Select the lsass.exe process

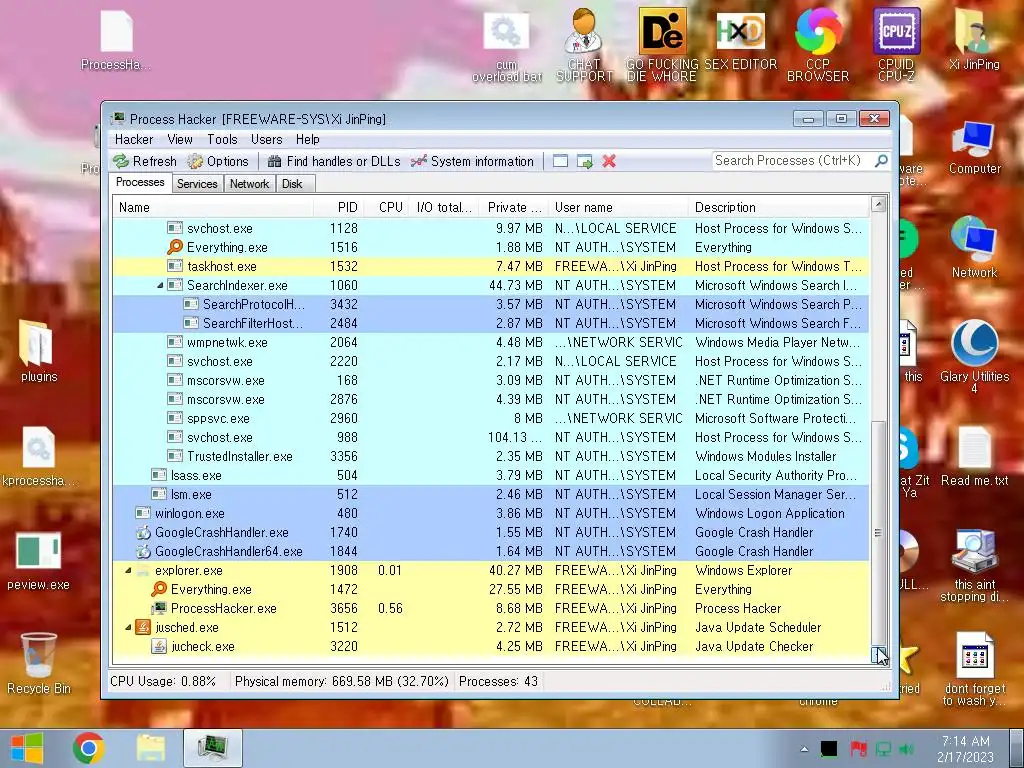[x=491, y=475]
